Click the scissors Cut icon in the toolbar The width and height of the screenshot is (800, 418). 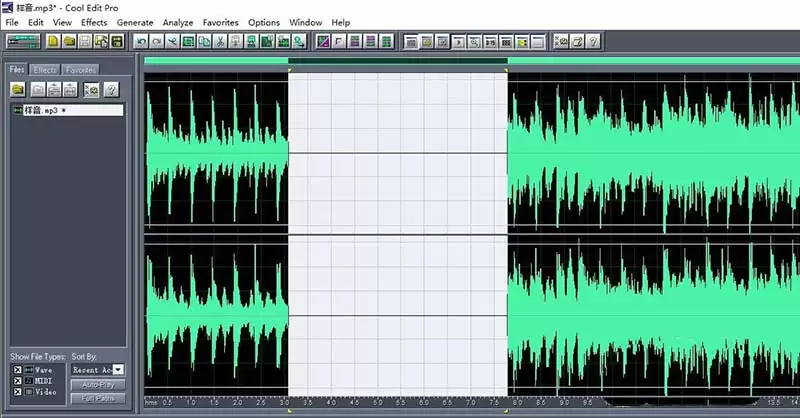coord(220,41)
